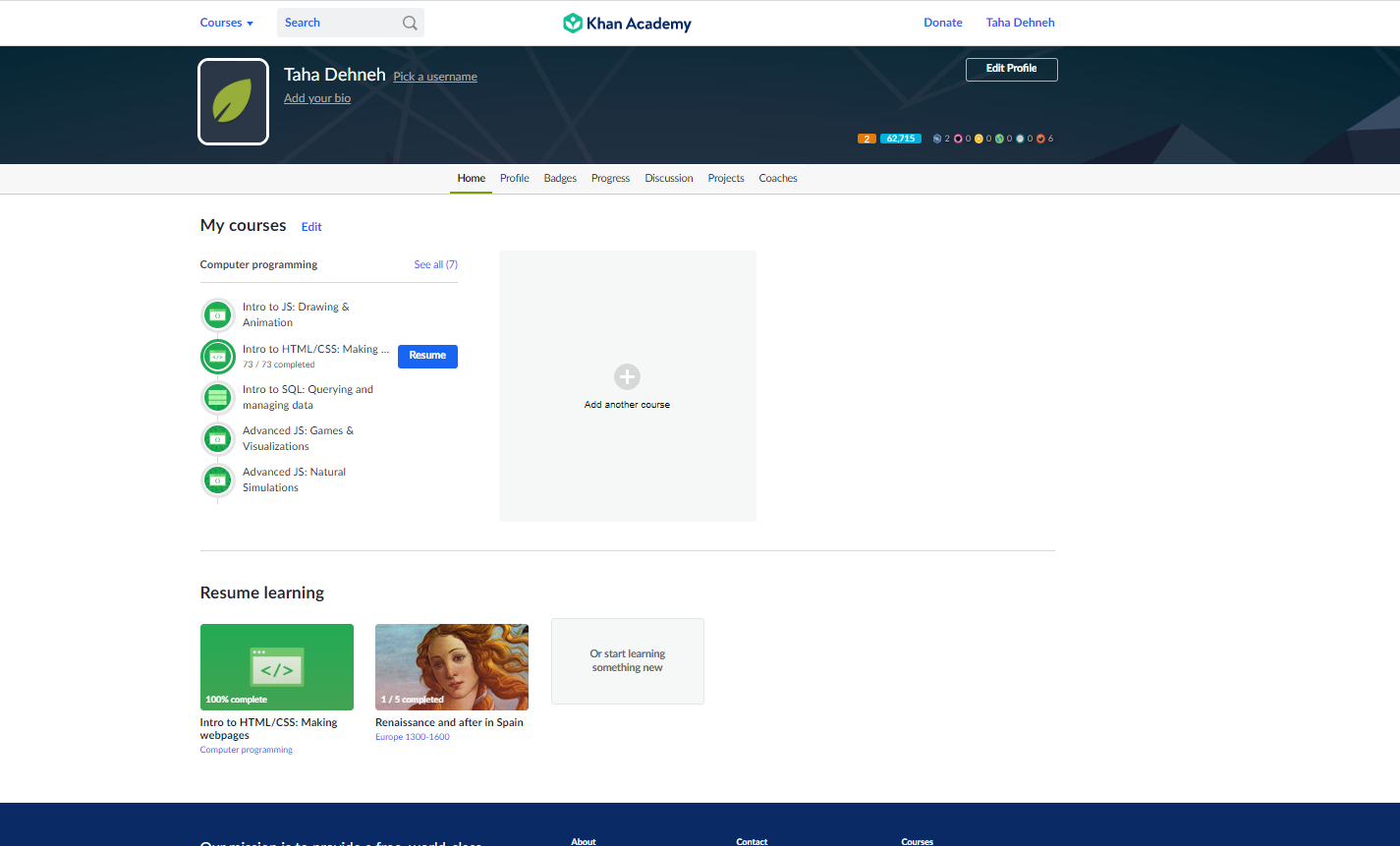Click the Donate link
Viewport: 1400px width, 846px height.
pyautogui.click(x=943, y=23)
